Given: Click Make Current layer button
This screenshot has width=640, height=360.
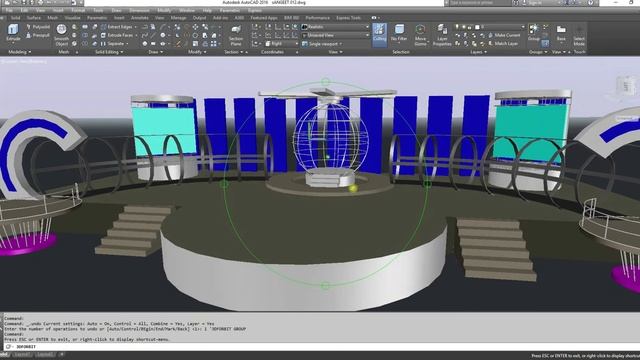Looking at the screenshot, I should (504, 36).
